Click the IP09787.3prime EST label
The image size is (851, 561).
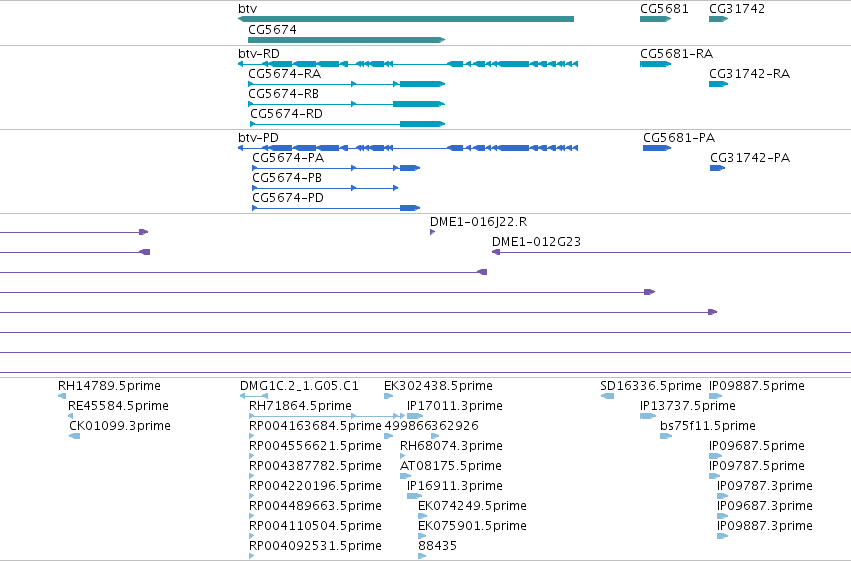[765, 486]
